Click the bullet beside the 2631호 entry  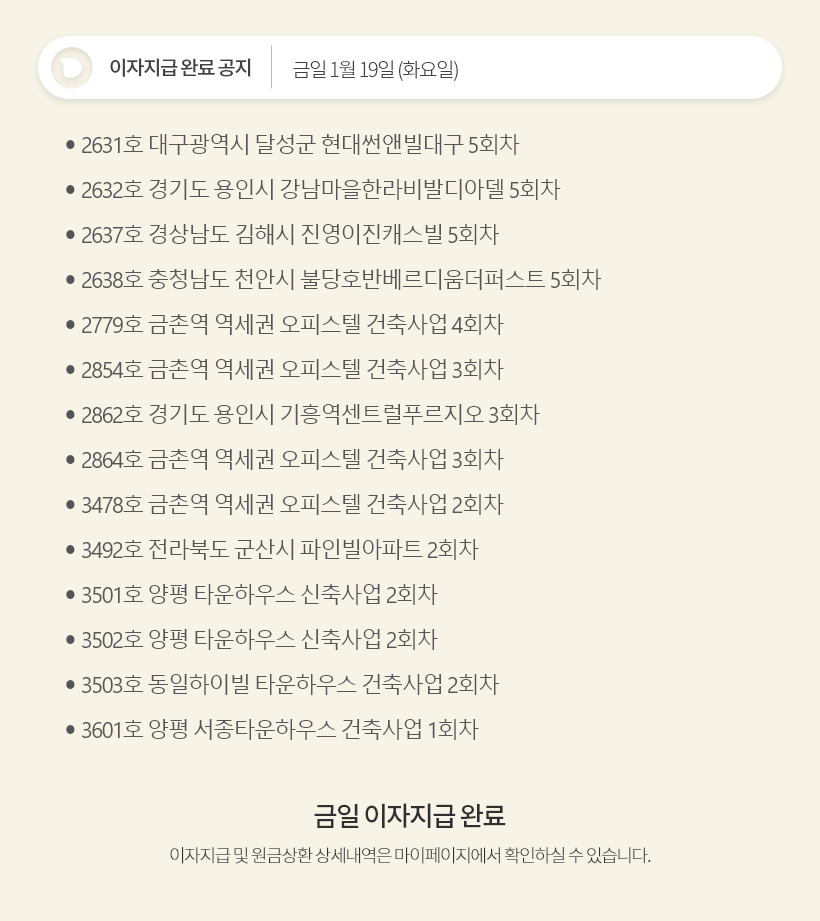(x=70, y=145)
